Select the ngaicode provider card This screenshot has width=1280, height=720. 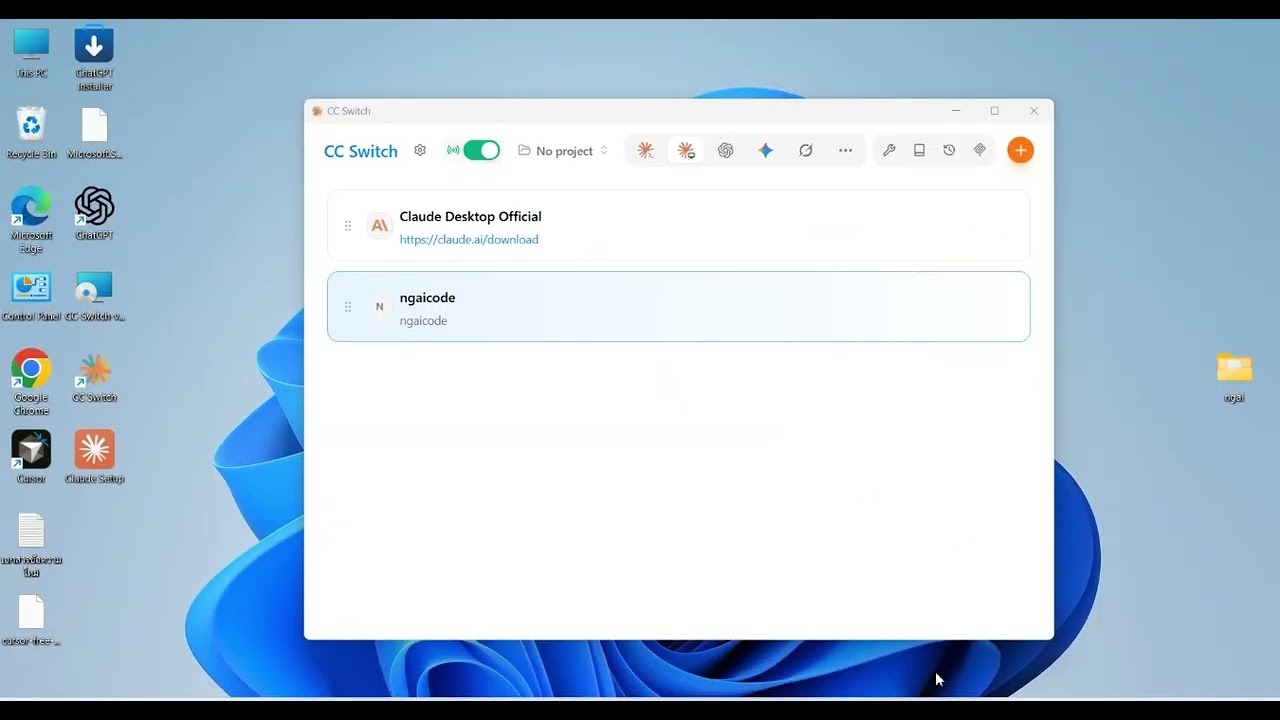point(678,307)
